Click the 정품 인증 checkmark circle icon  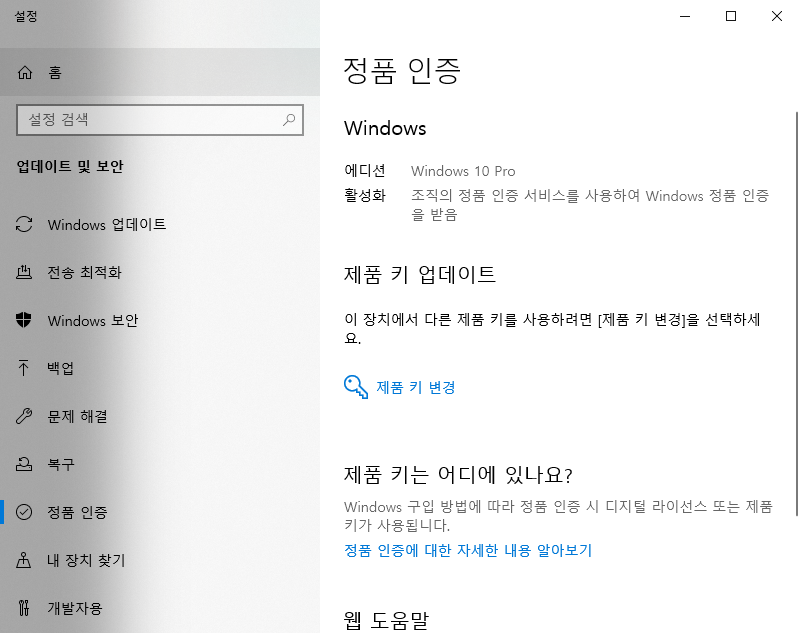24,512
